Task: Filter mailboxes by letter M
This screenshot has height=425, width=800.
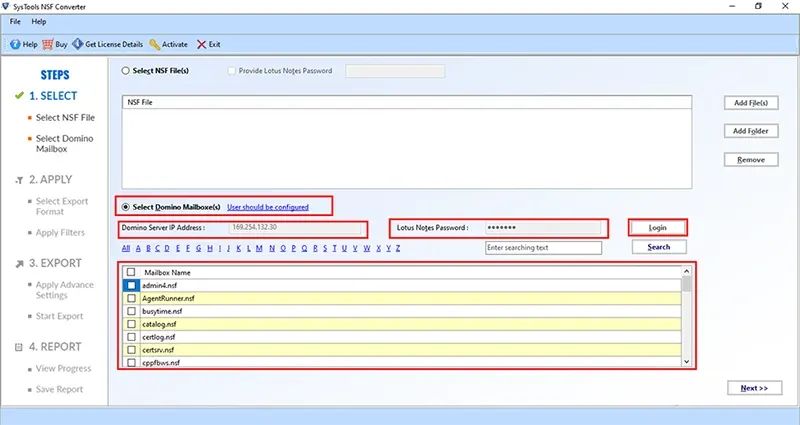Action: 258,247
